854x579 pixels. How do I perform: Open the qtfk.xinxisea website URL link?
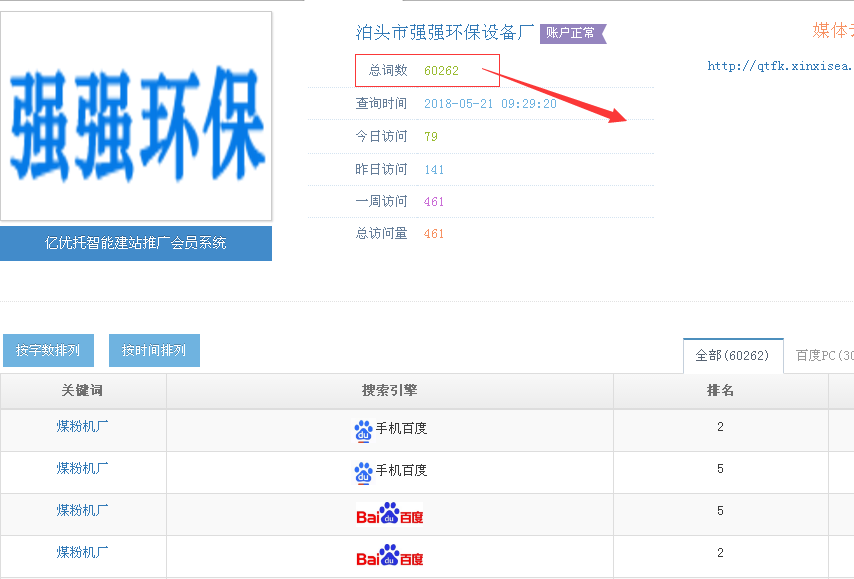click(x=779, y=66)
